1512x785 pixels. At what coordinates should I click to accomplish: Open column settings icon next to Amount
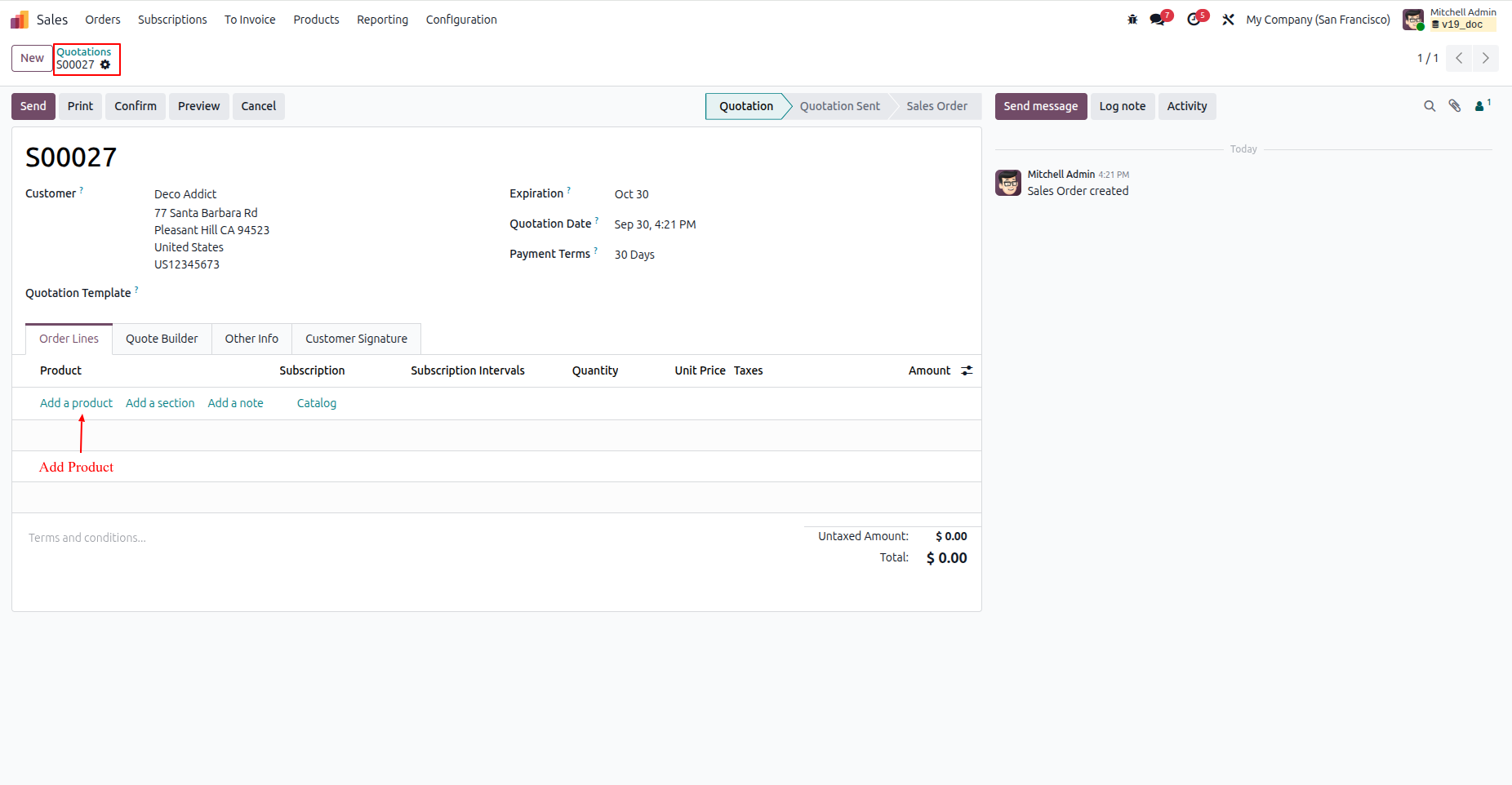click(967, 370)
